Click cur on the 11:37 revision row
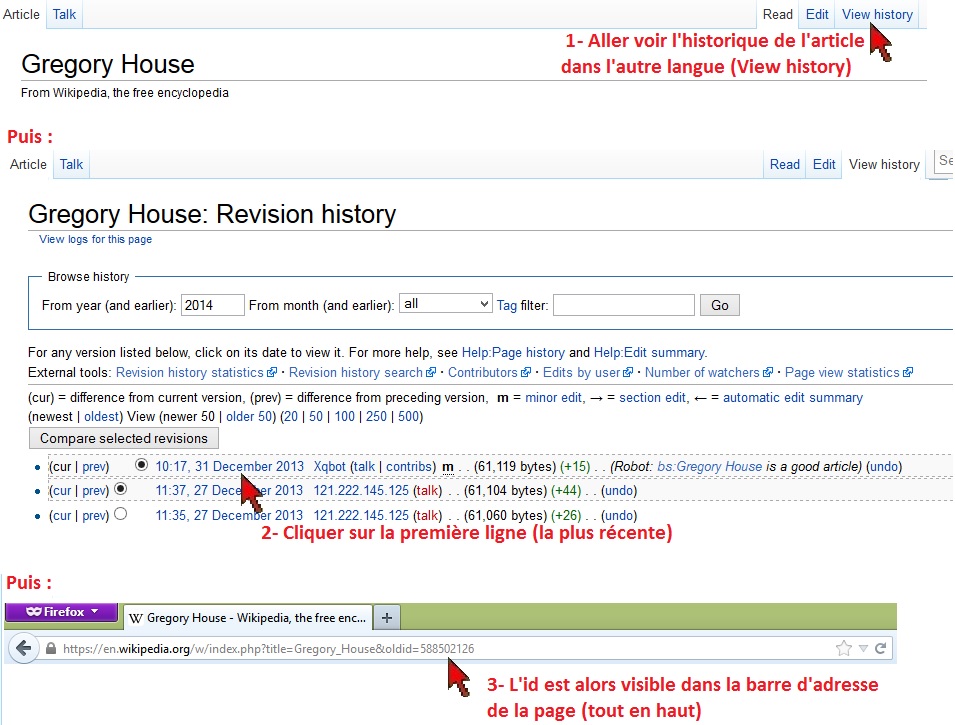The width and height of the screenshot is (955, 725). (x=61, y=490)
